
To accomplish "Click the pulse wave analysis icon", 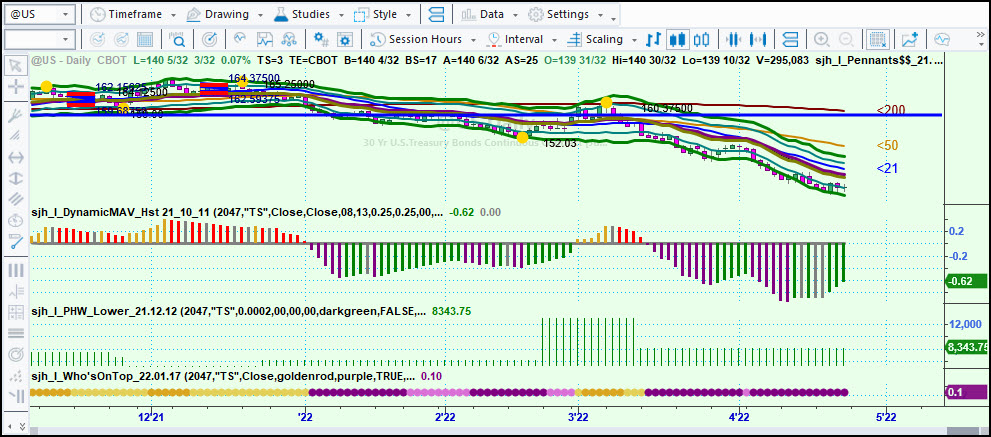I will point(240,39).
